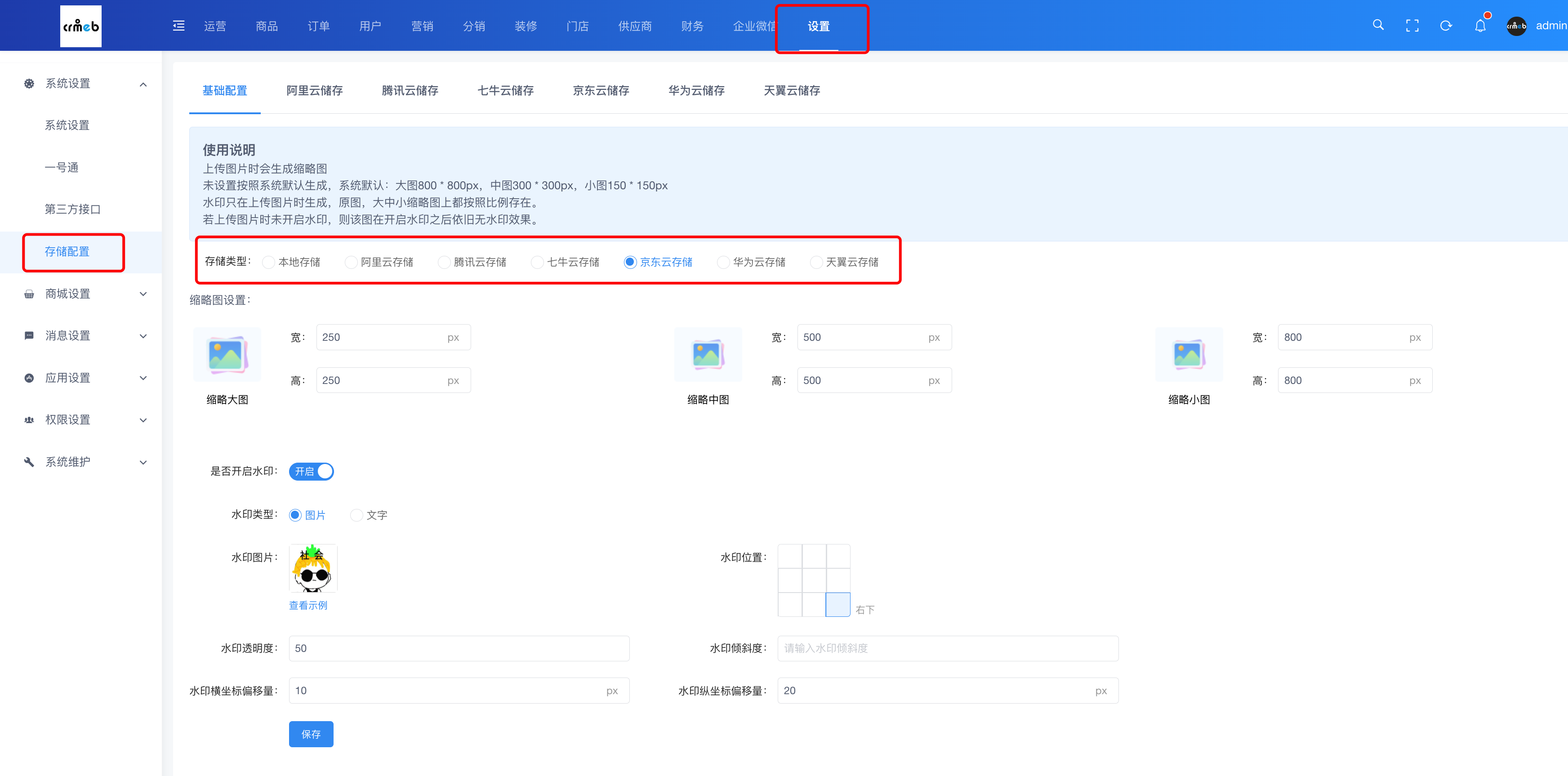
Task: Collapse the 系统设置 sidebar group
Action: (x=143, y=84)
